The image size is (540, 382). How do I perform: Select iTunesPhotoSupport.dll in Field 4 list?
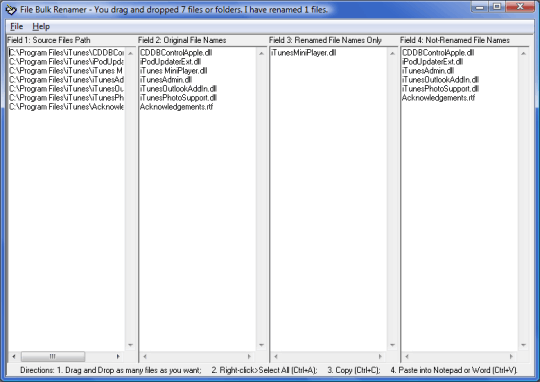[x=440, y=89]
